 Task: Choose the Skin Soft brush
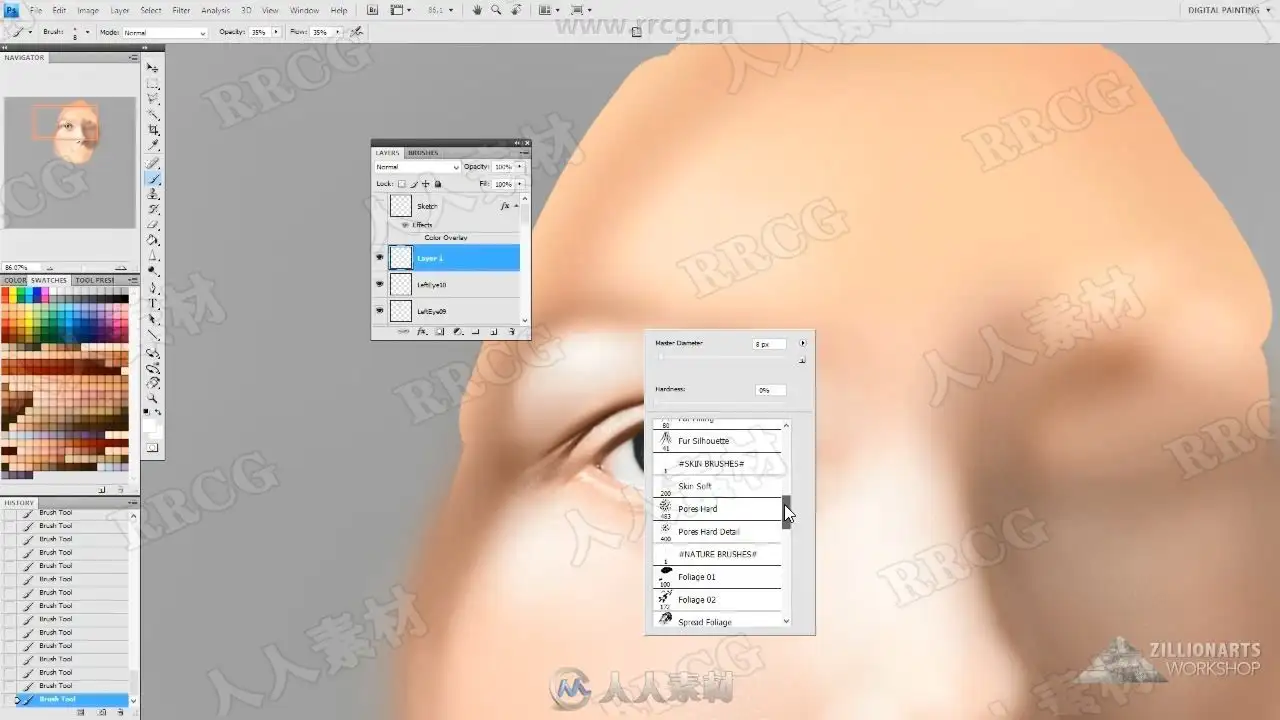click(x=717, y=486)
